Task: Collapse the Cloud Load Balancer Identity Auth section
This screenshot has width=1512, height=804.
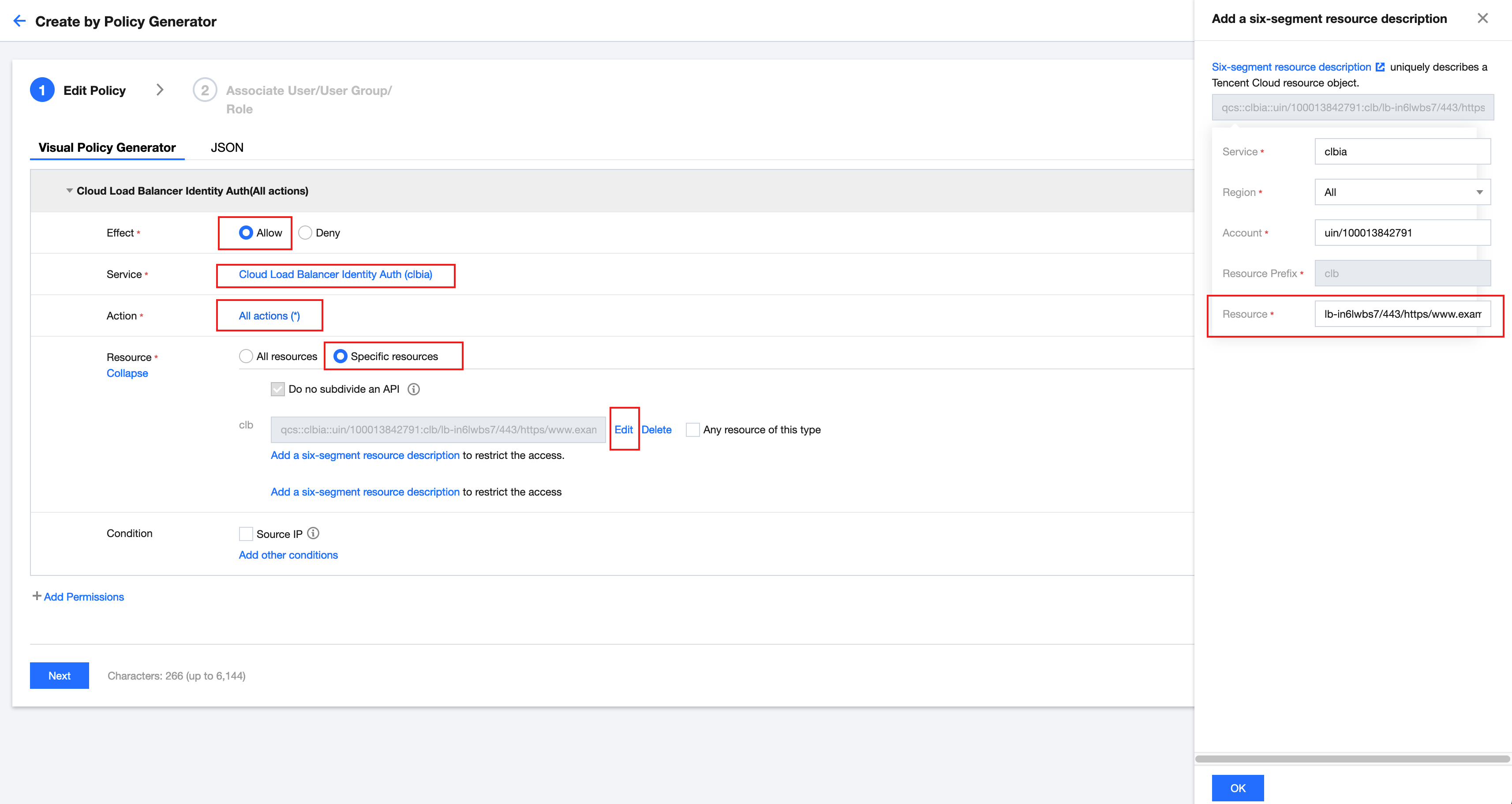Action: click(69, 191)
